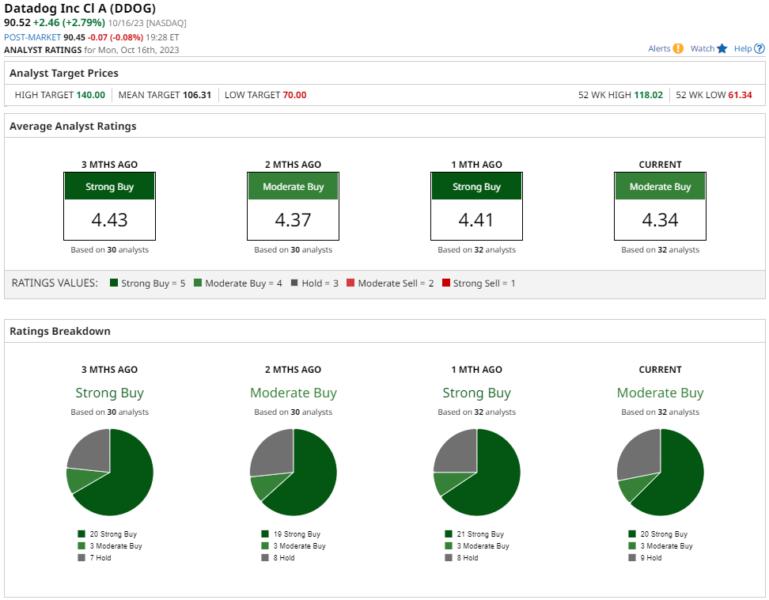Click the 4.37 rating box

click(293, 206)
